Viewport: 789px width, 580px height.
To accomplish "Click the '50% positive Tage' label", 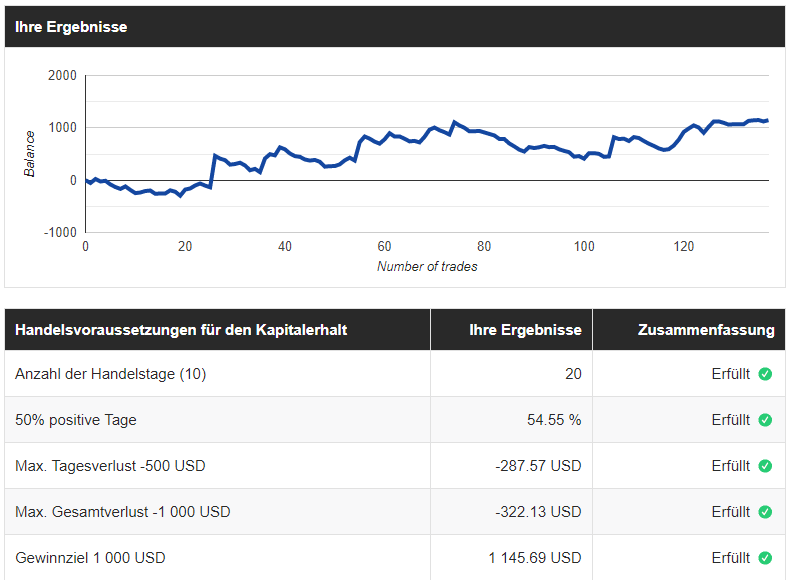I will (76, 420).
